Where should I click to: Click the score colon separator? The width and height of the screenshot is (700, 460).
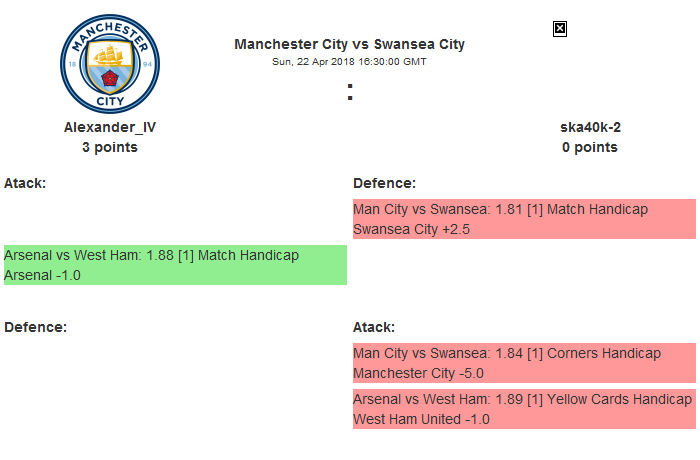coord(349,92)
